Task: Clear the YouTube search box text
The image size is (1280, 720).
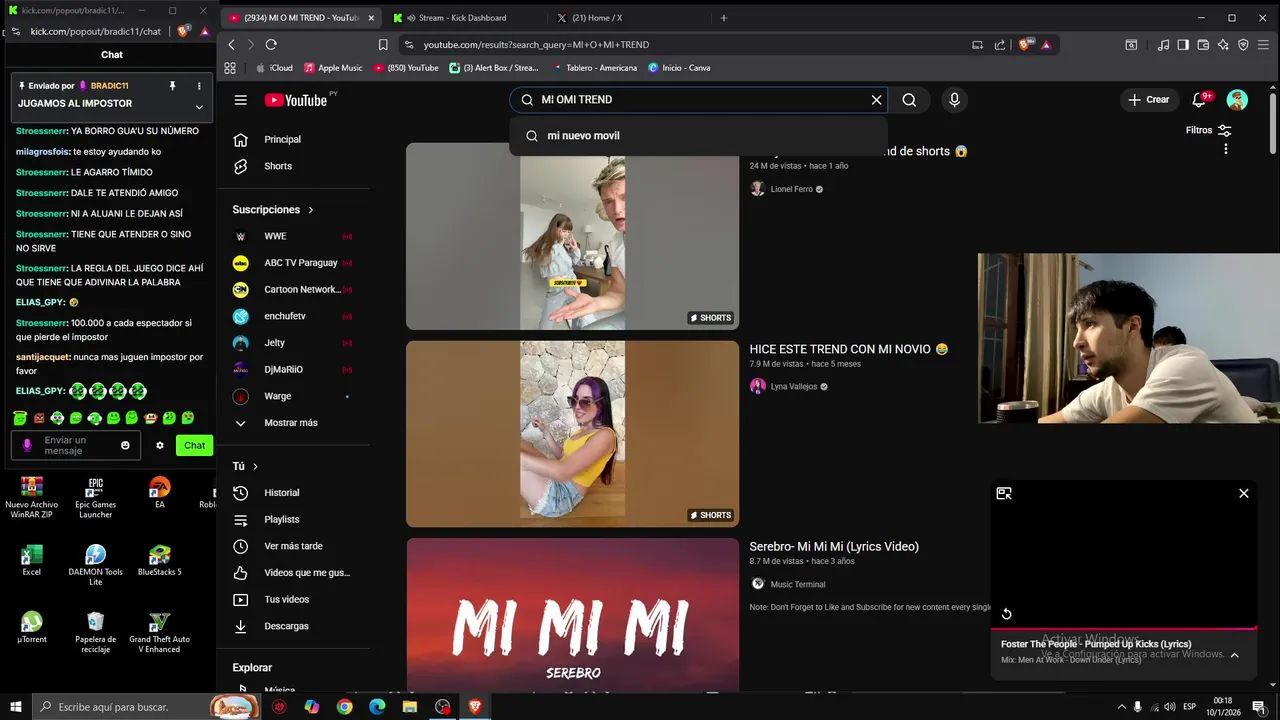Action: coord(876,100)
